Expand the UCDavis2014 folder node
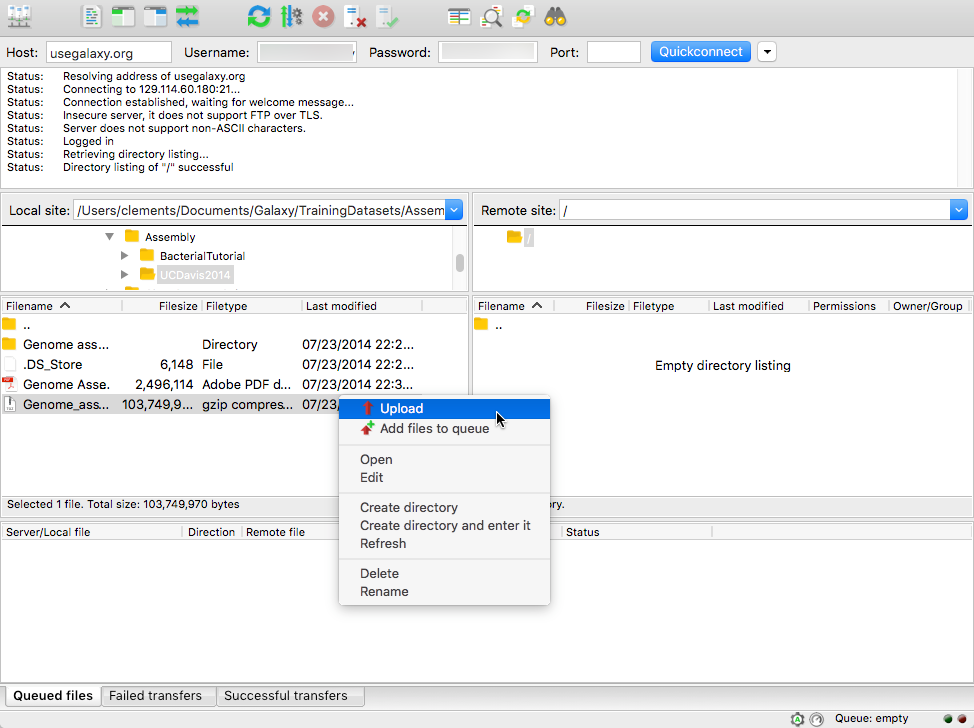Viewport: 974px width, 728px height. click(x=124, y=274)
